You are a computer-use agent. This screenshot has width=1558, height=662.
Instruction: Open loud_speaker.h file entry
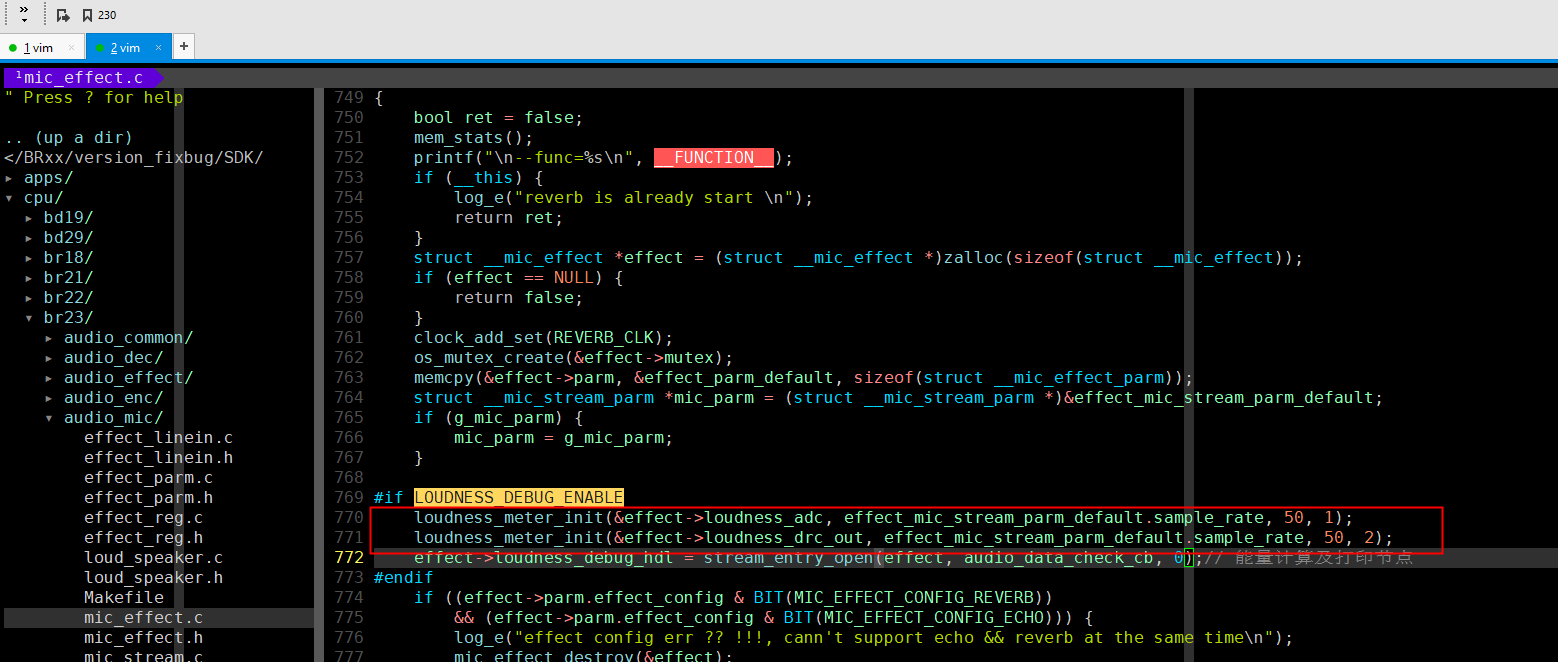(x=153, y=577)
